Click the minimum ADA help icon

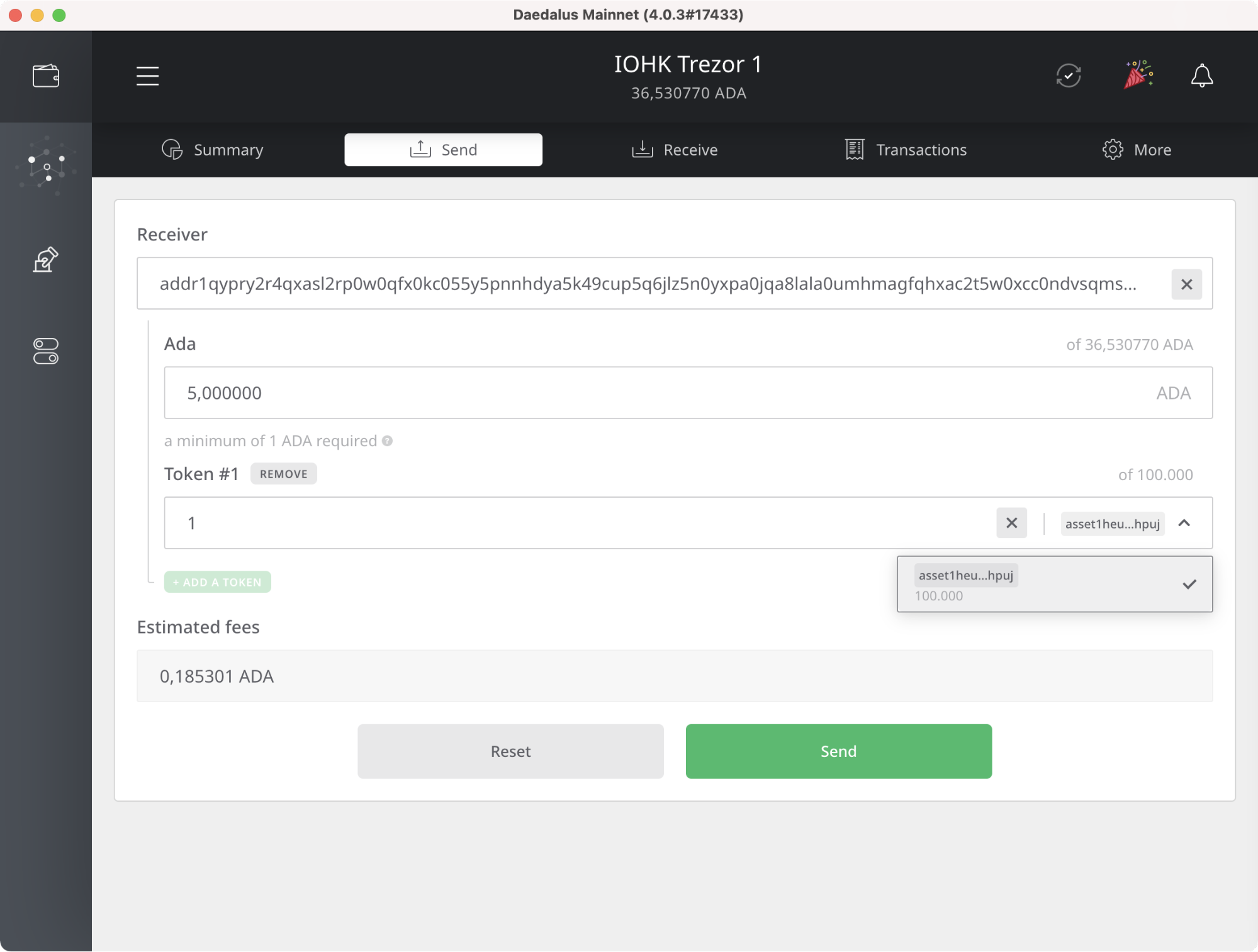(x=388, y=441)
